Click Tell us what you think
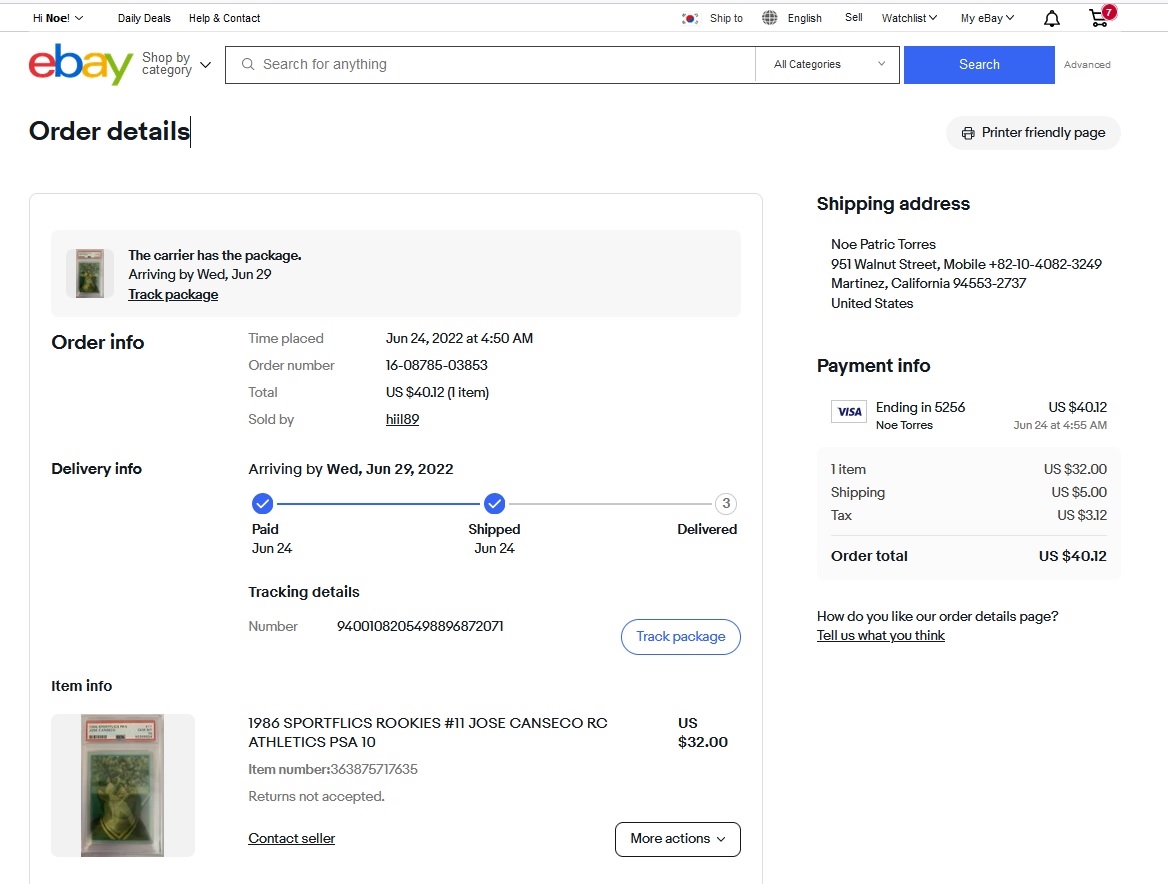This screenshot has height=884, width=1168. coord(880,636)
